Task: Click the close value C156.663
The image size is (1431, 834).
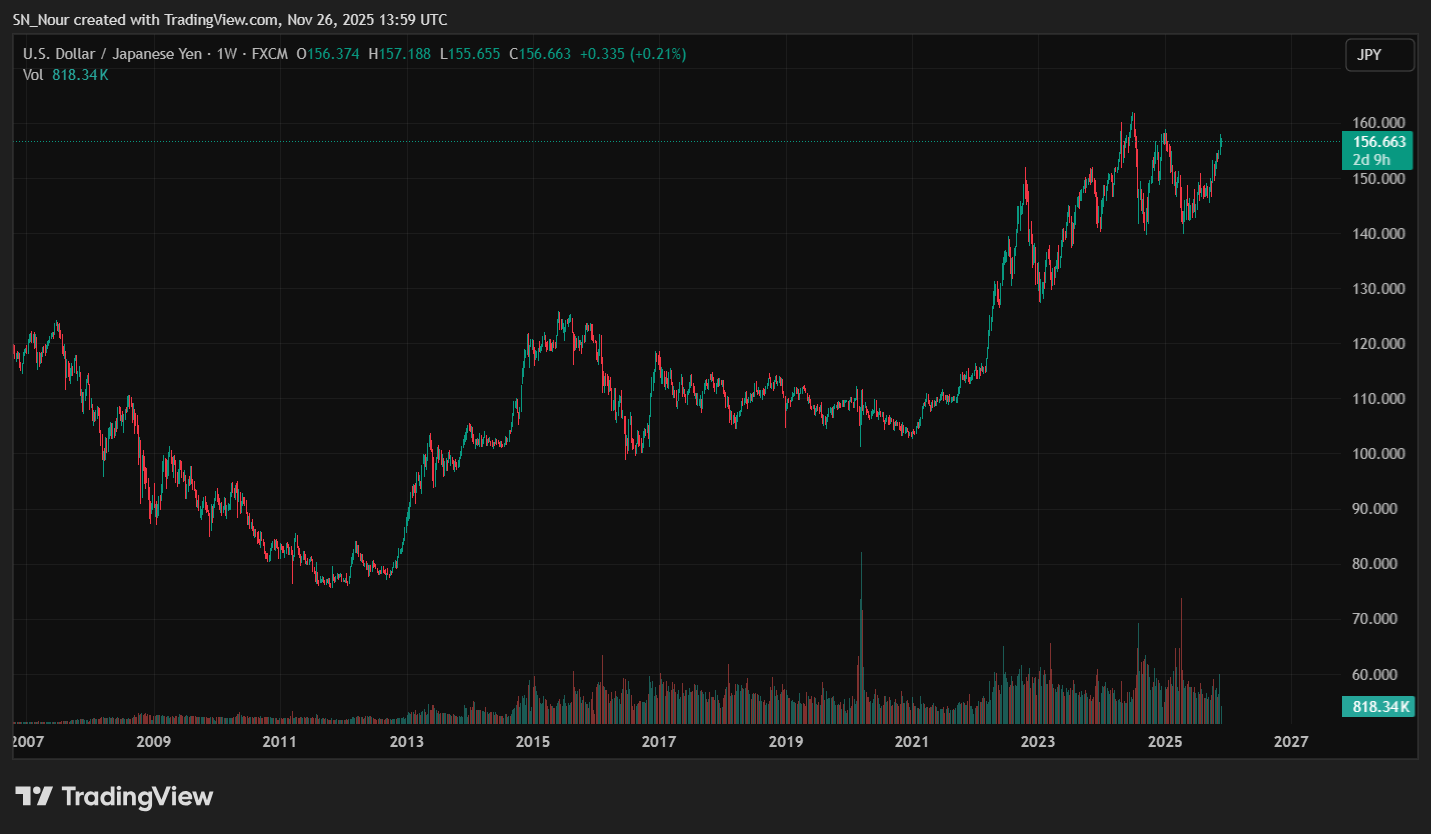Action: pyautogui.click(x=540, y=54)
